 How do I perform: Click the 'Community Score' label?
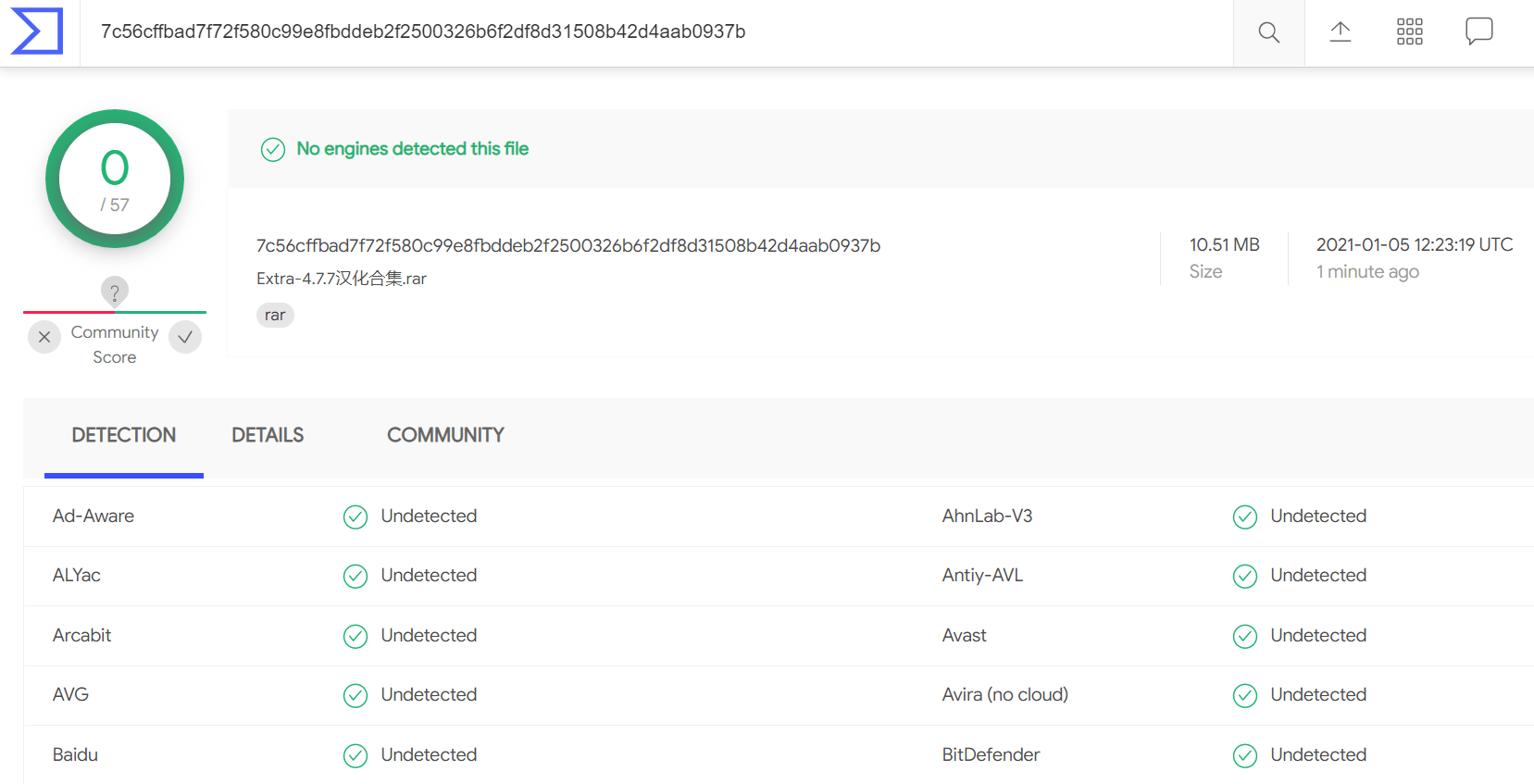115,344
